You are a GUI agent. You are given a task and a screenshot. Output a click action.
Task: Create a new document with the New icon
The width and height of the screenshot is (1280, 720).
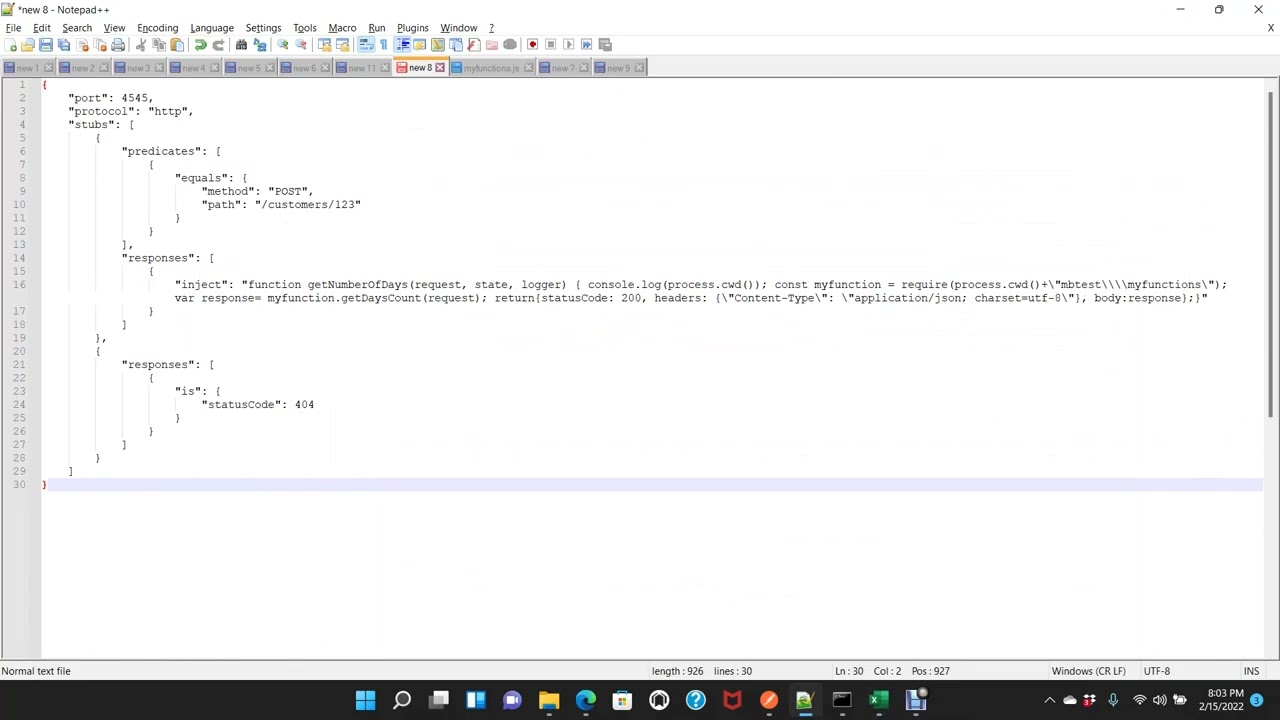(10, 44)
